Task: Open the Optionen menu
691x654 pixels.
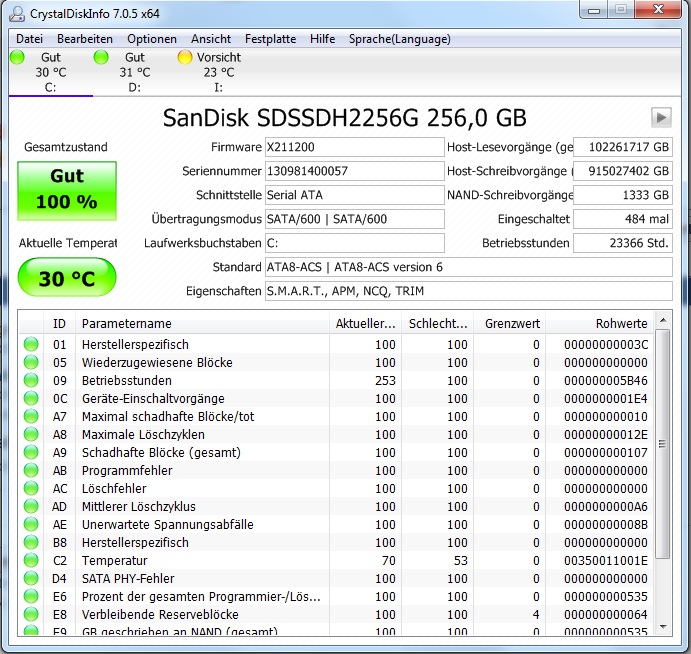Action: 152,39
